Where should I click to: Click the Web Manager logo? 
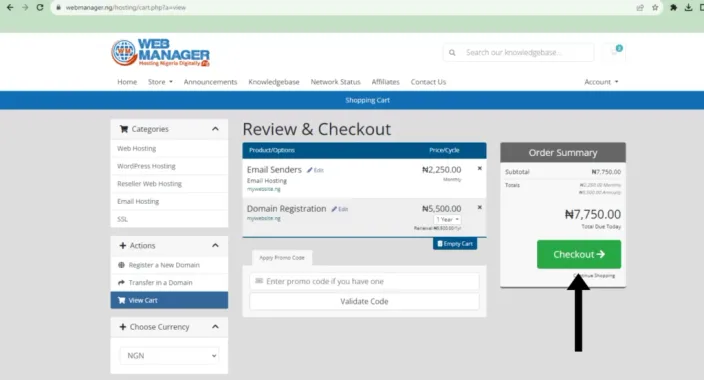pyautogui.click(x=160, y=53)
